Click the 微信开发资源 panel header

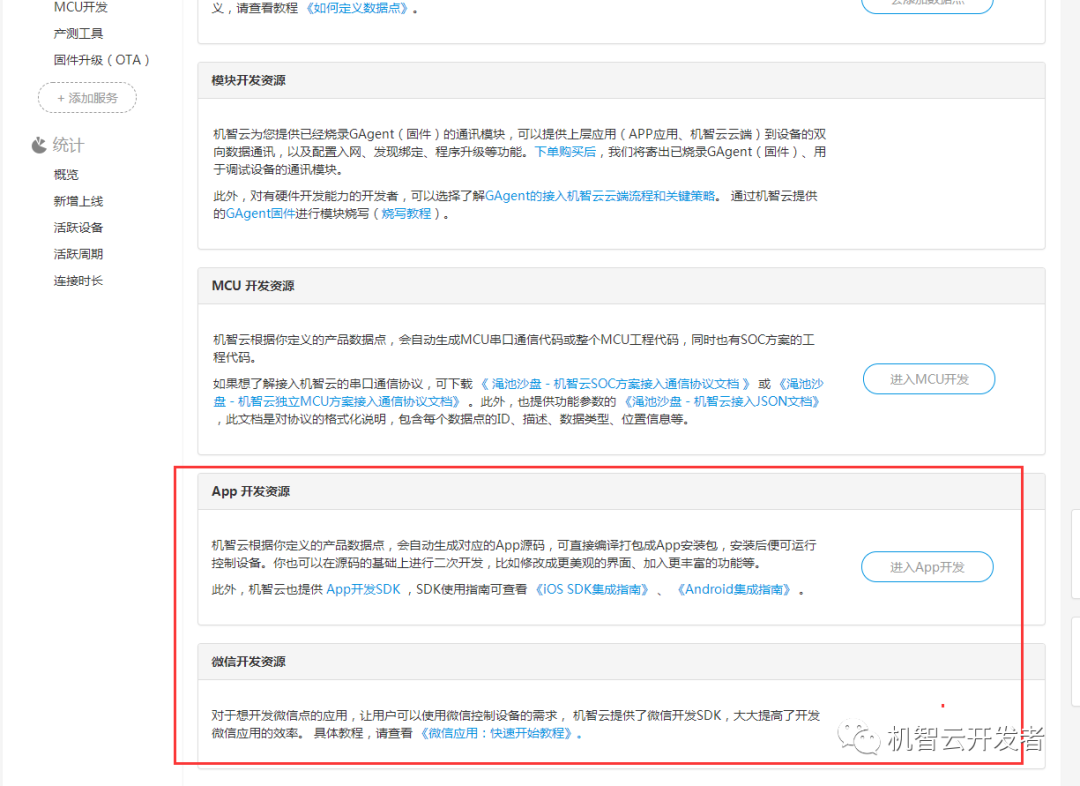(621, 662)
